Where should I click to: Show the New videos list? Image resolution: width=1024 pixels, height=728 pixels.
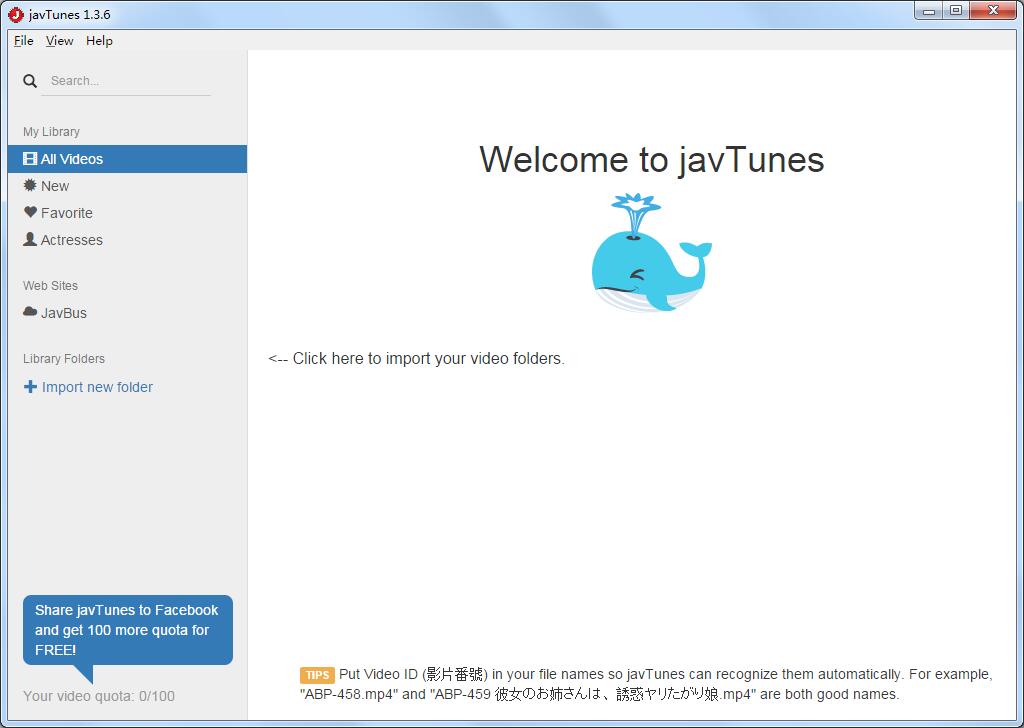[127, 186]
